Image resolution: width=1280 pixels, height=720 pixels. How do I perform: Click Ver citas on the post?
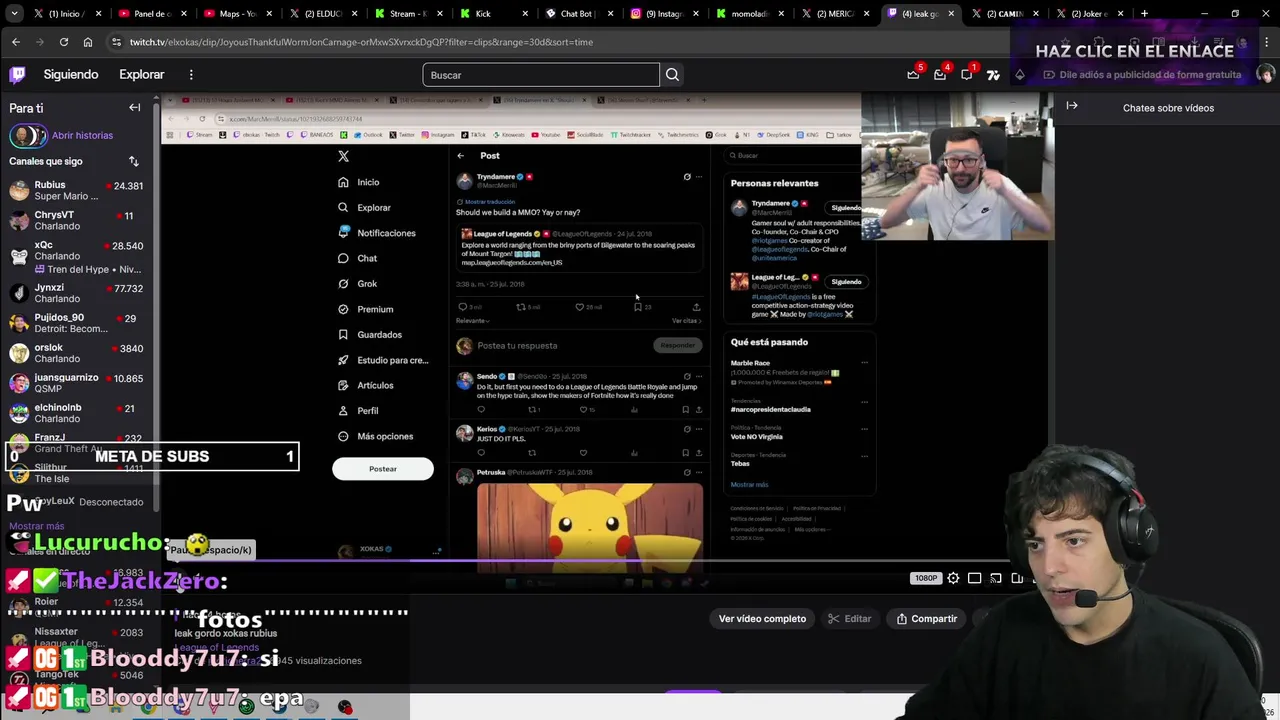(686, 321)
